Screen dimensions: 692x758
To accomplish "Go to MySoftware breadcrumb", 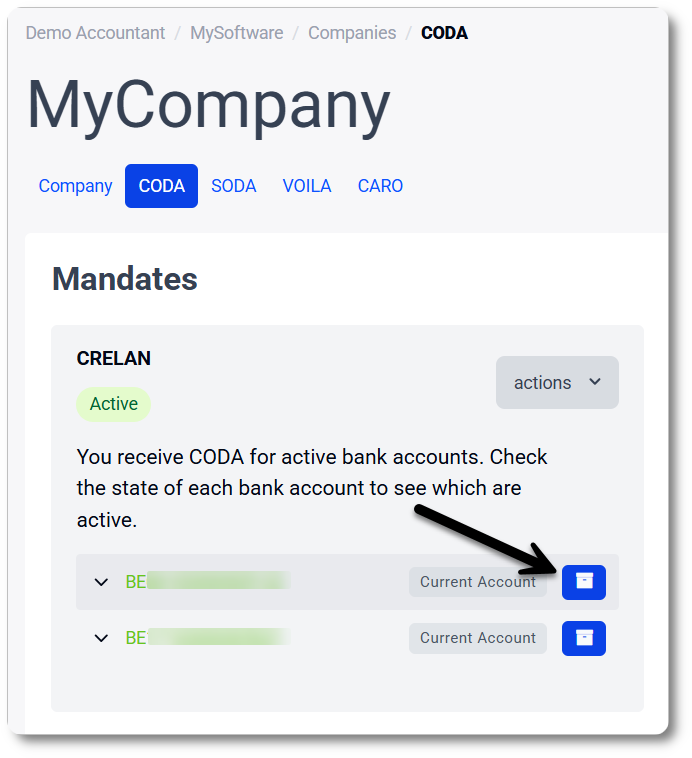I will (236, 33).
